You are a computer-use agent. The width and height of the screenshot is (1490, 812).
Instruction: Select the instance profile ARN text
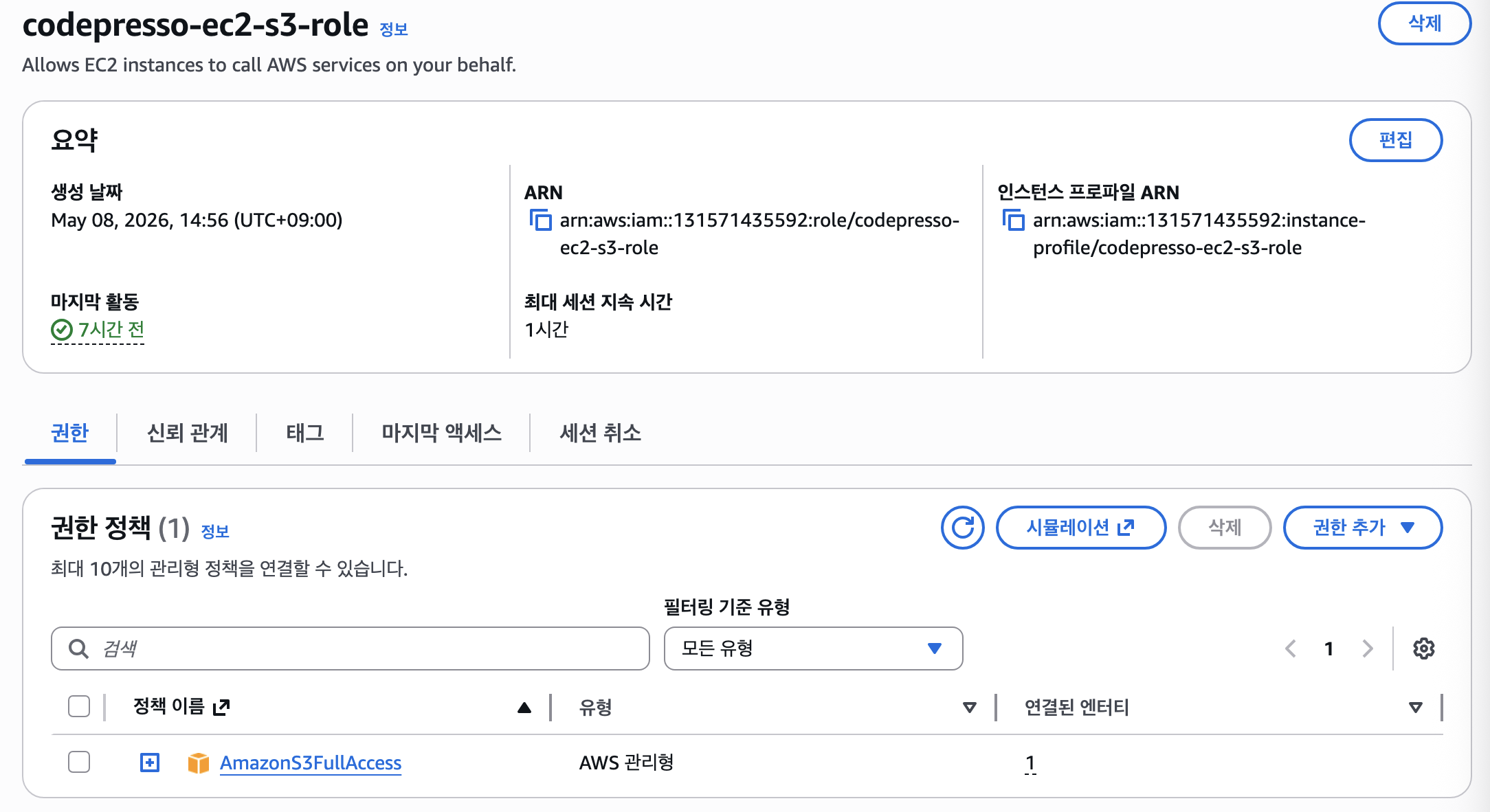(x=1199, y=234)
